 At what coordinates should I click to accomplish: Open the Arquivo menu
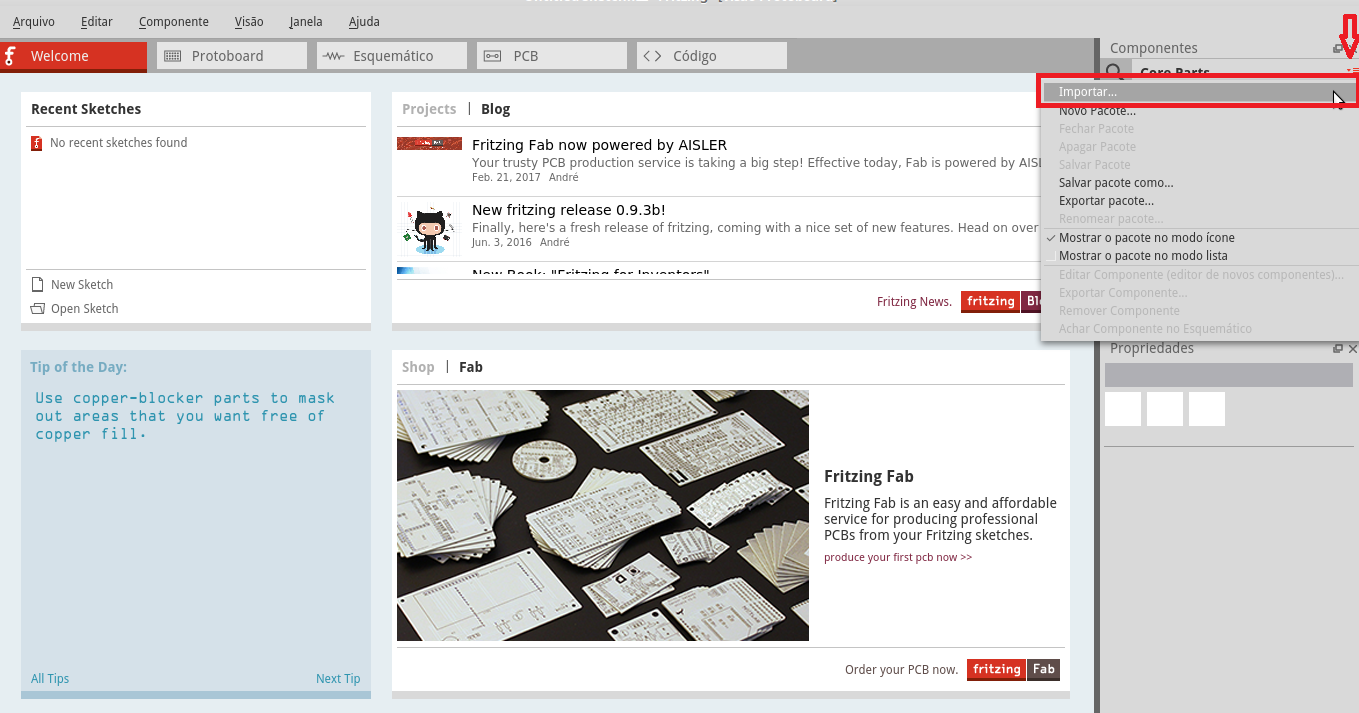click(x=34, y=21)
